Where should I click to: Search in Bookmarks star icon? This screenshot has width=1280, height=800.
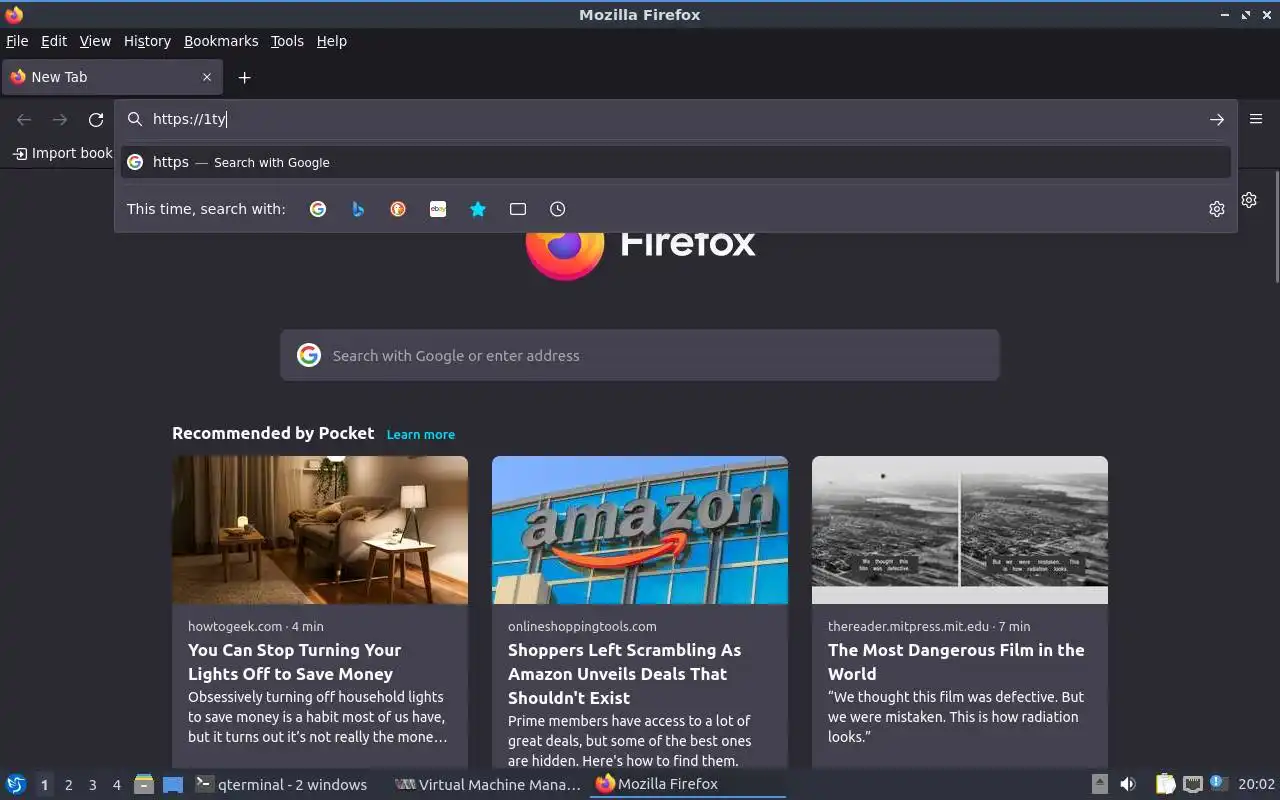coord(478,209)
